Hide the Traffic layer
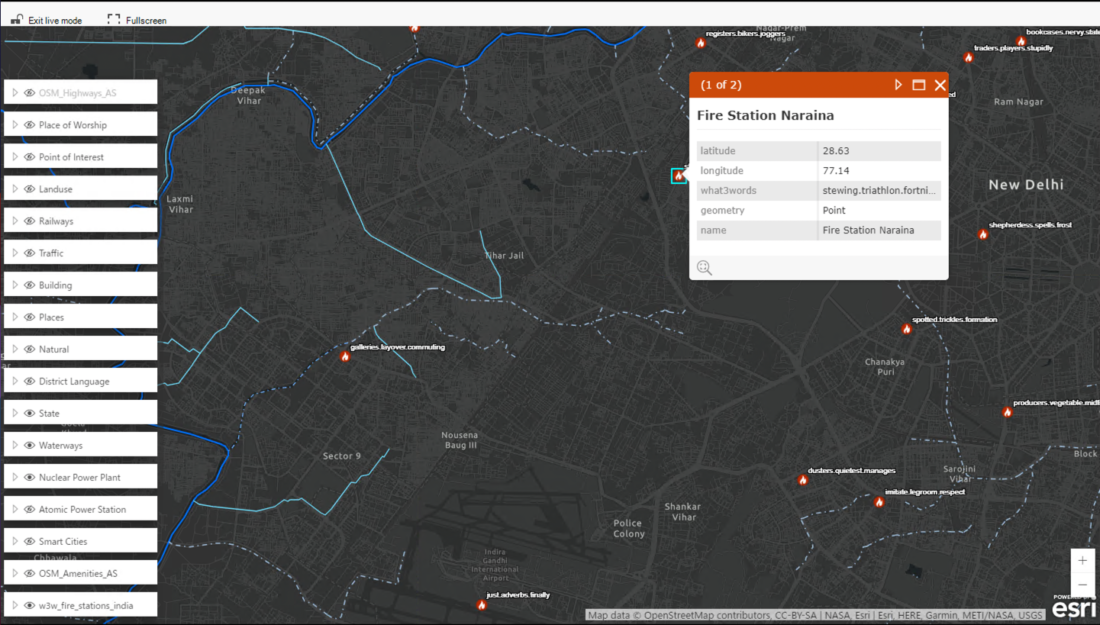This screenshot has width=1100, height=625. click(x=29, y=253)
